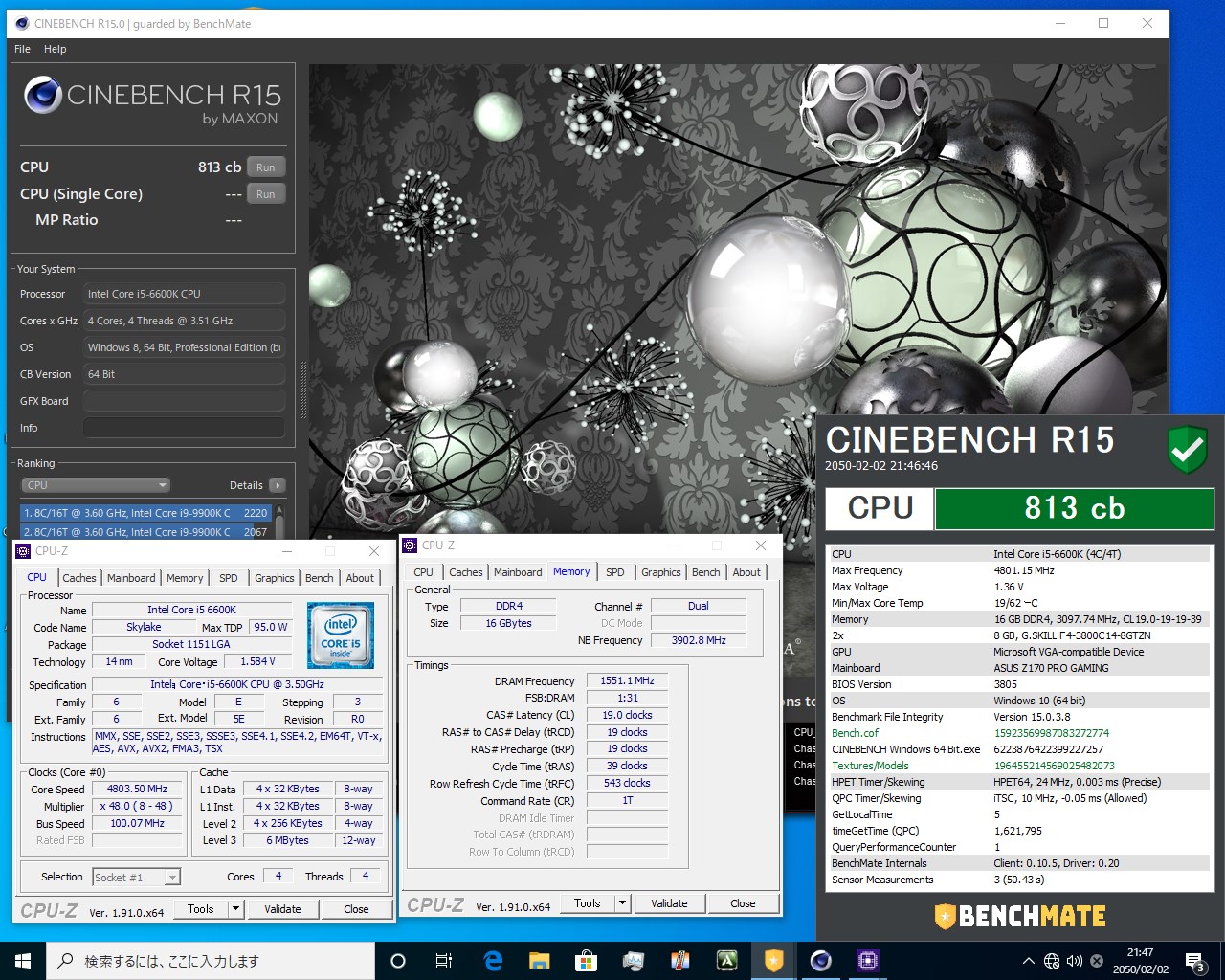Screen dimensions: 1225x980
Task: Switch to Mainboard tab in left CPU-Z window
Action: pos(131,578)
